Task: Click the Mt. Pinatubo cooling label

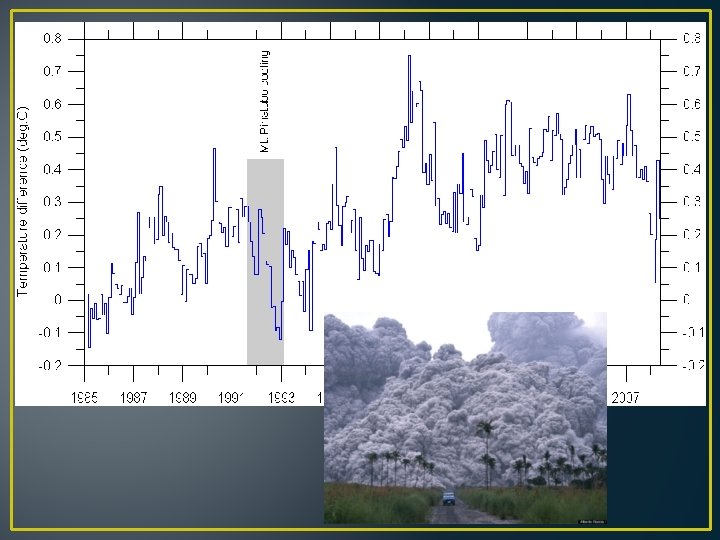Action: (x=264, y=101)
